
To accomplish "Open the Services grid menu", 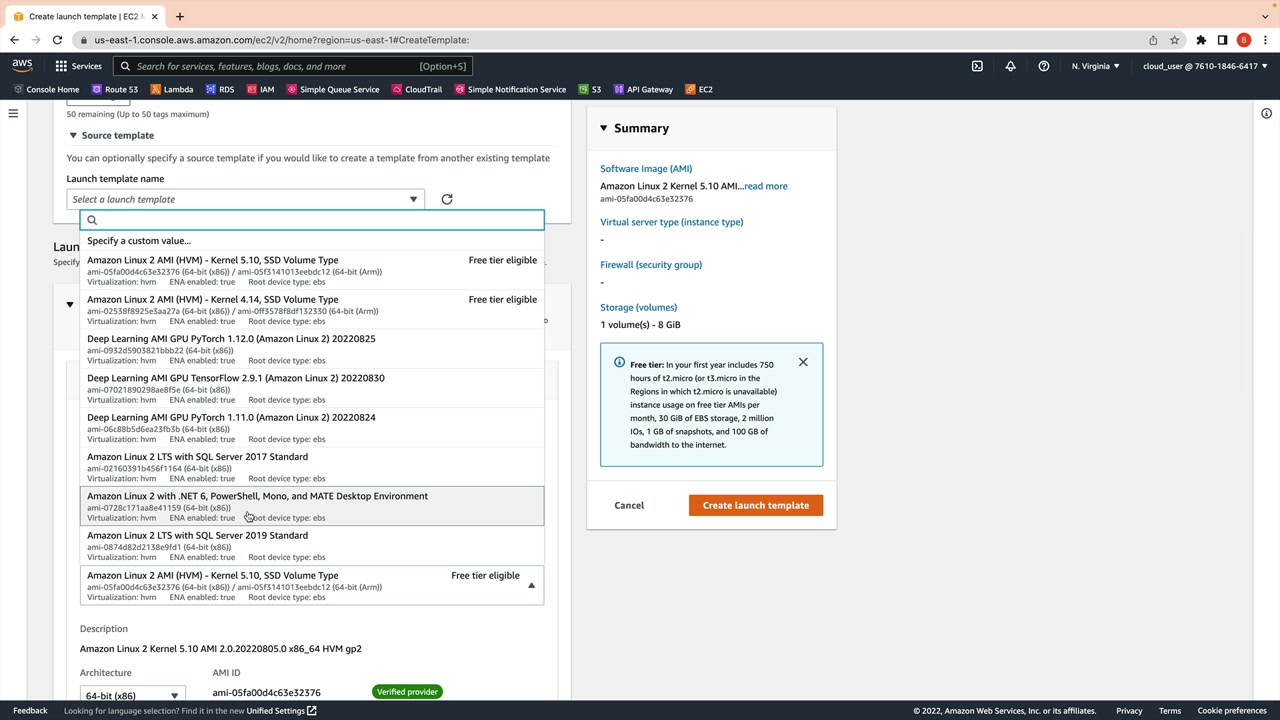I will pos(78,66).
